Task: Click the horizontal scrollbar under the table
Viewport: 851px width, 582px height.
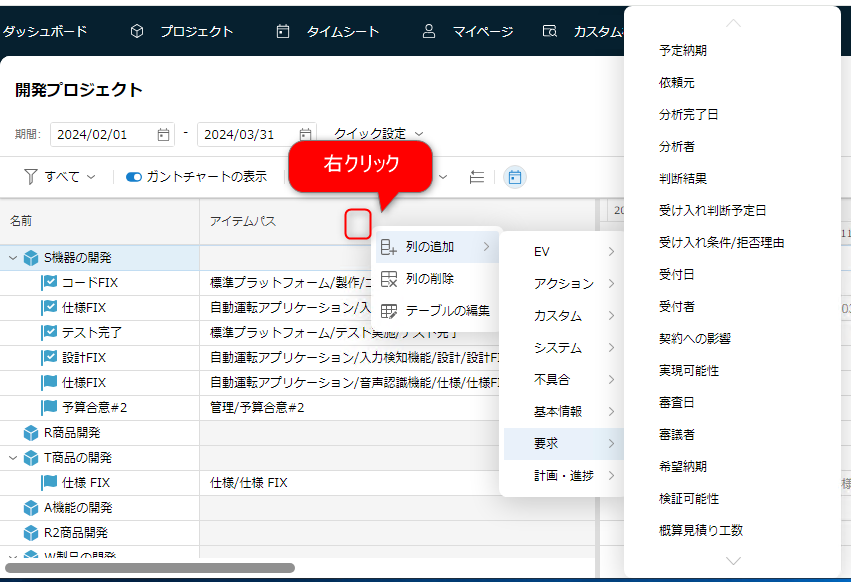Action: (150, 568)
